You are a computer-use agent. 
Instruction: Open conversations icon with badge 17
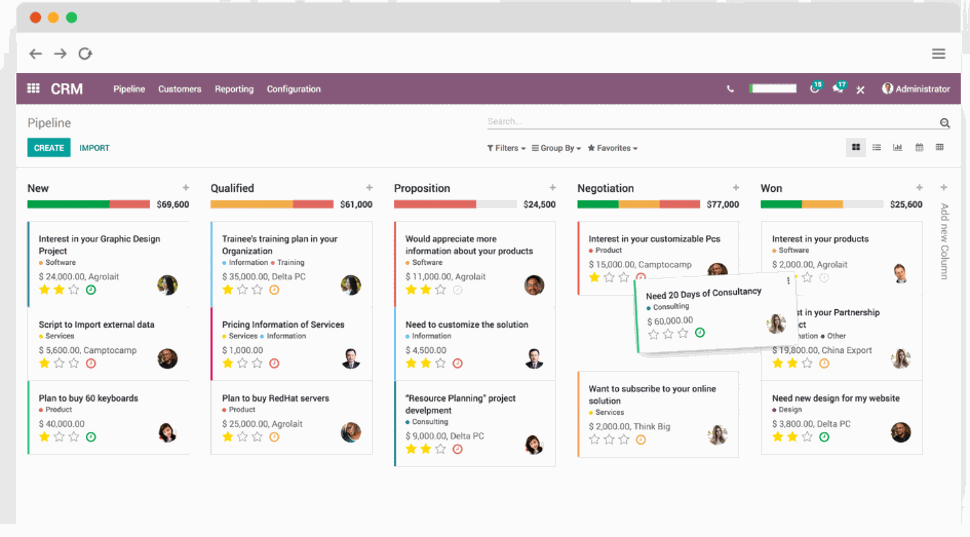pyautogui.click(x=838, y=89)
